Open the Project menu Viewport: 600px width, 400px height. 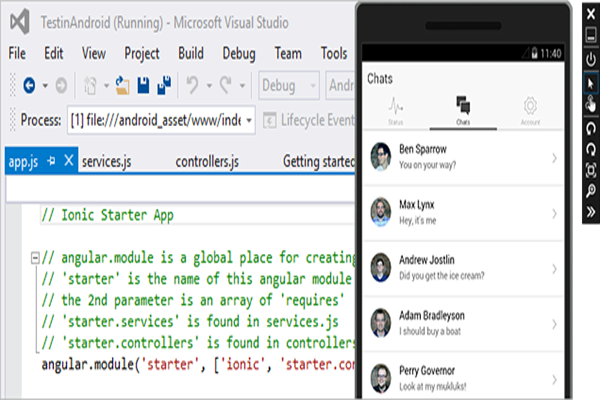point(142,54)
